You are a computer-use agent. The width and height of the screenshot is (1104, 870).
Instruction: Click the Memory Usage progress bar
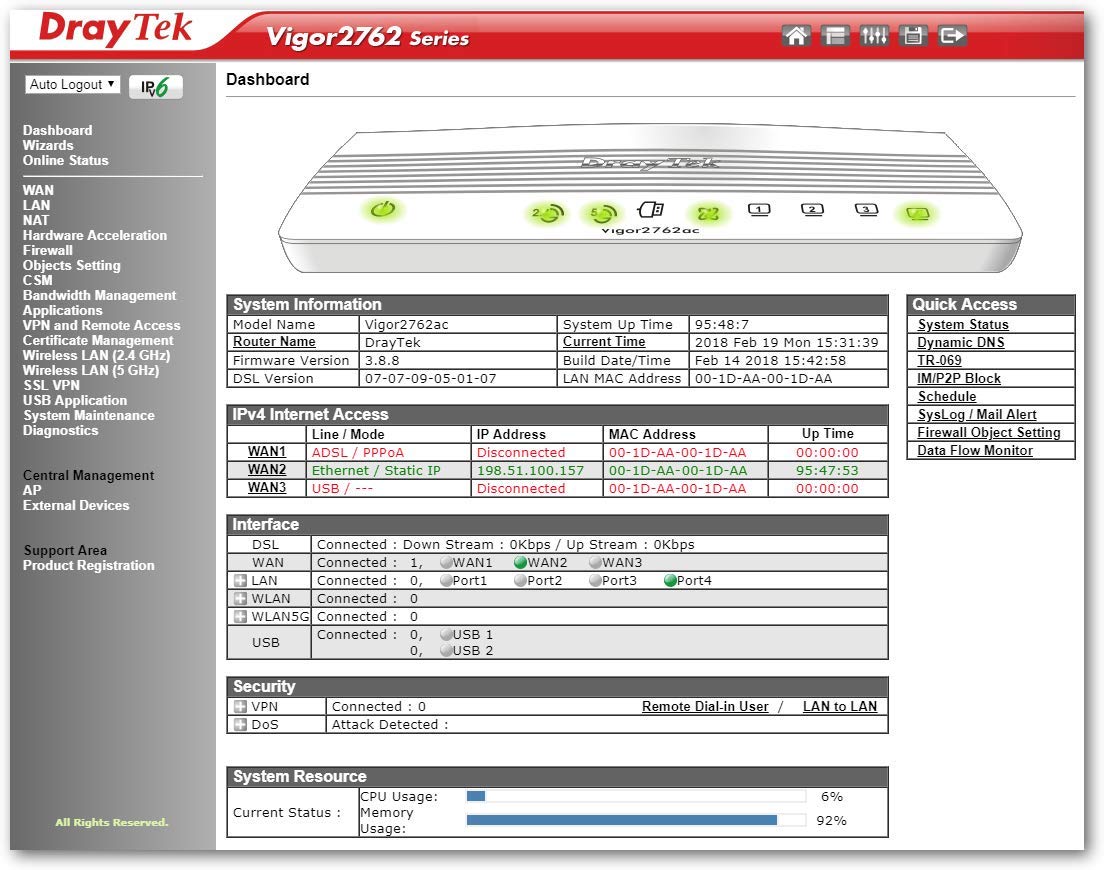coord(636,820)
